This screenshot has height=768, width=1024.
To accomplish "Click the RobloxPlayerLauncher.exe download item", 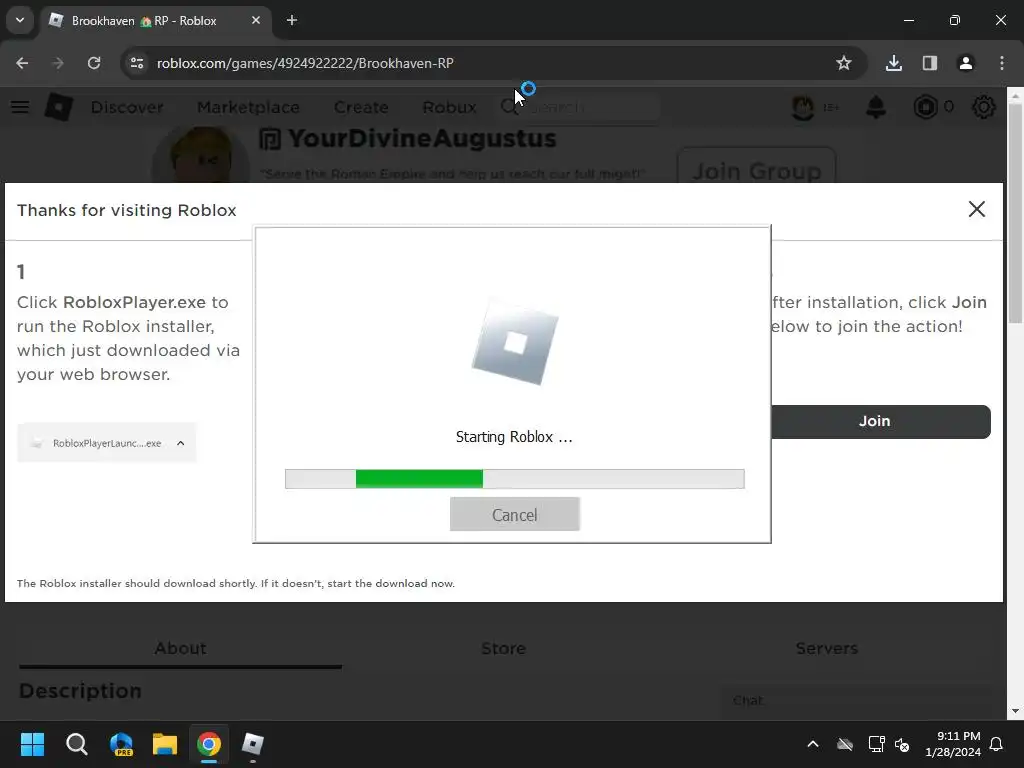I will pos(106,443).
